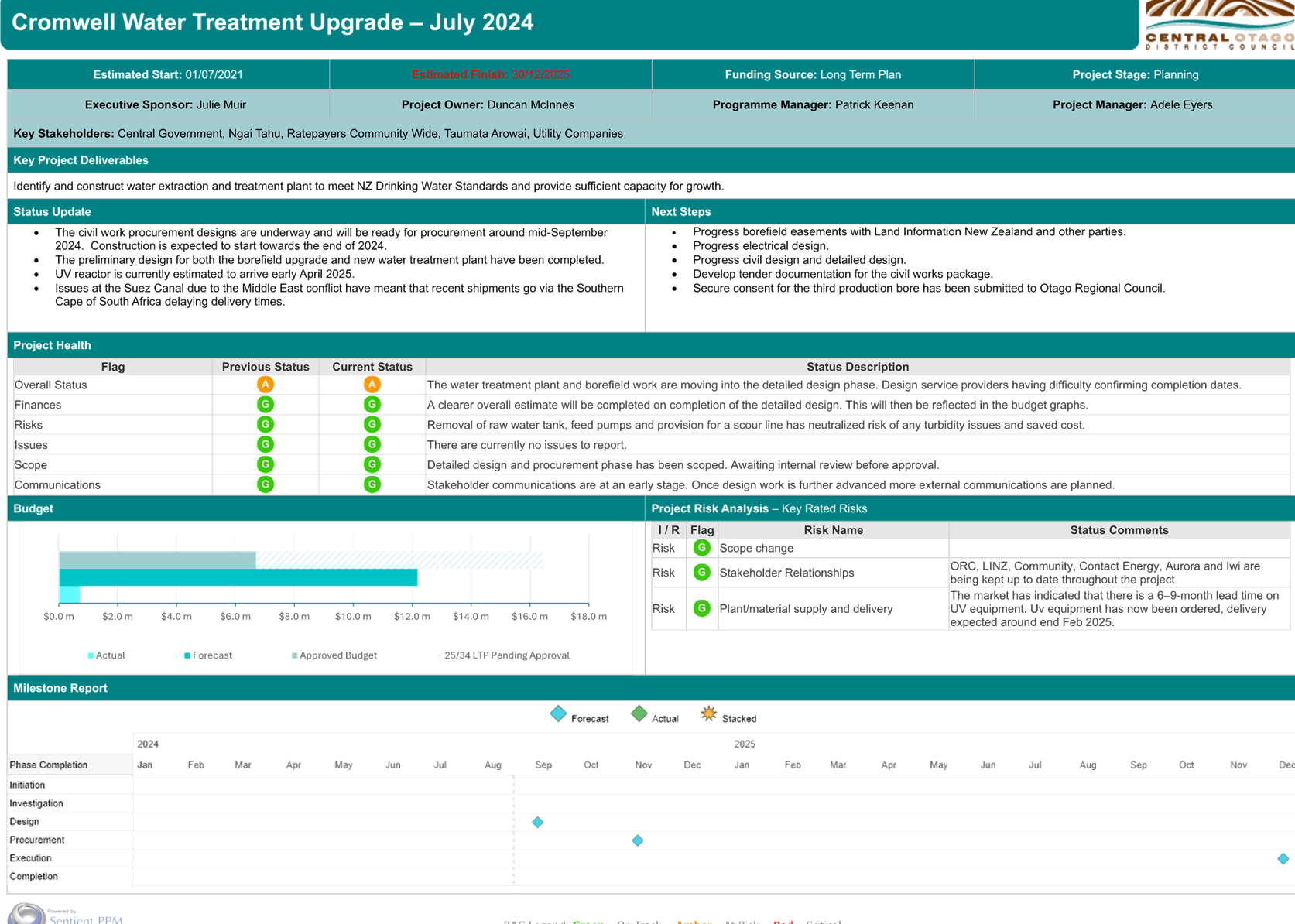This screenshot has width=1295, height=924.
Task: Click the Current Status column header
Action: click(372, 367)
